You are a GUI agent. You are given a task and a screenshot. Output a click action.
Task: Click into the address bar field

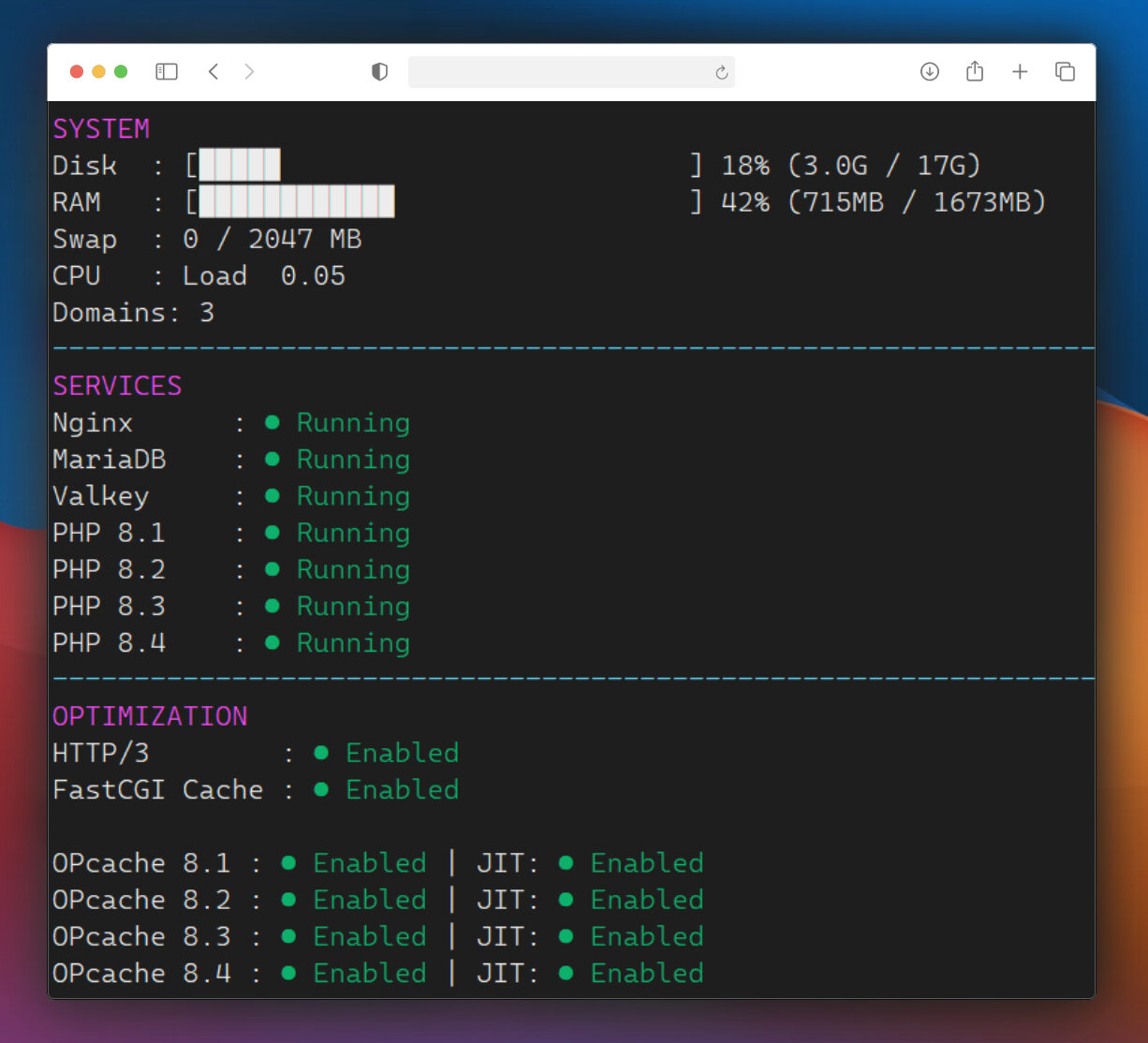click(x=560, y=72)
